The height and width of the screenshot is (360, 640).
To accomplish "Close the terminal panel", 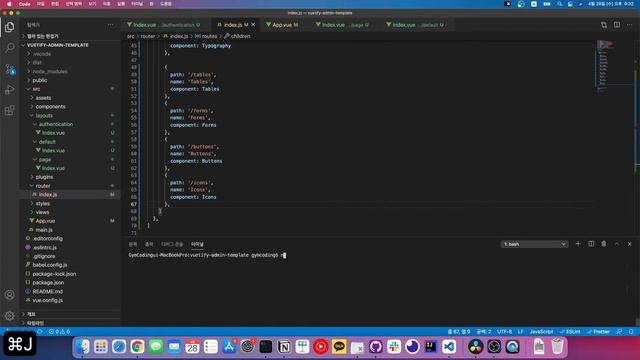I will pyautogui.click(x=629, y=244).
